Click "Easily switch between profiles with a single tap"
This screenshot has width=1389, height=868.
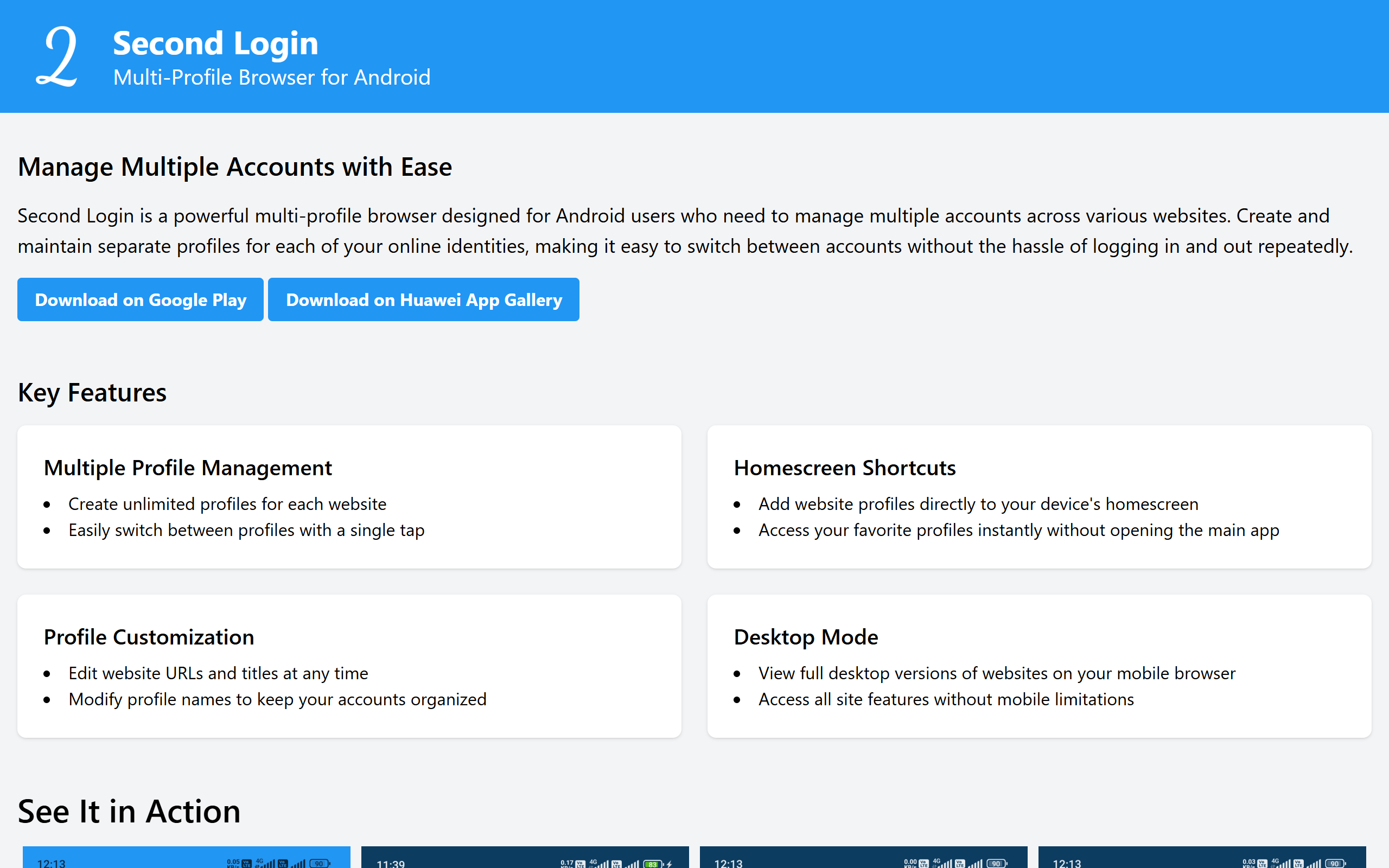click(x=246, y=530)
